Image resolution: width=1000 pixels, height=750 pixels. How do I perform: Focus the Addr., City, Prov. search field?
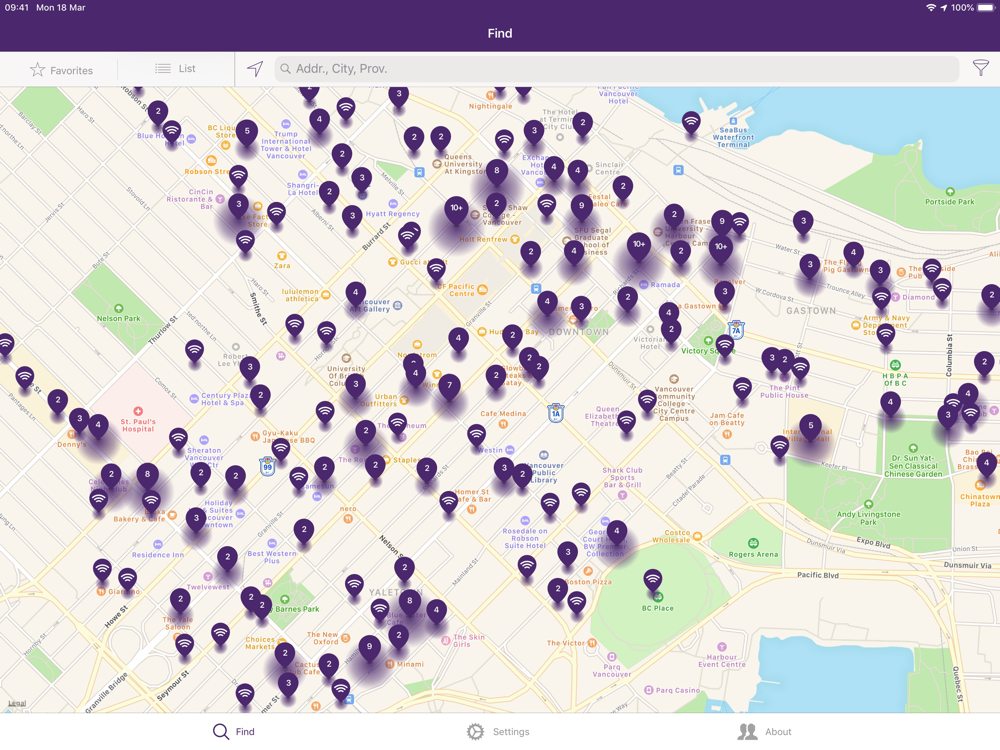pos(616,68)
